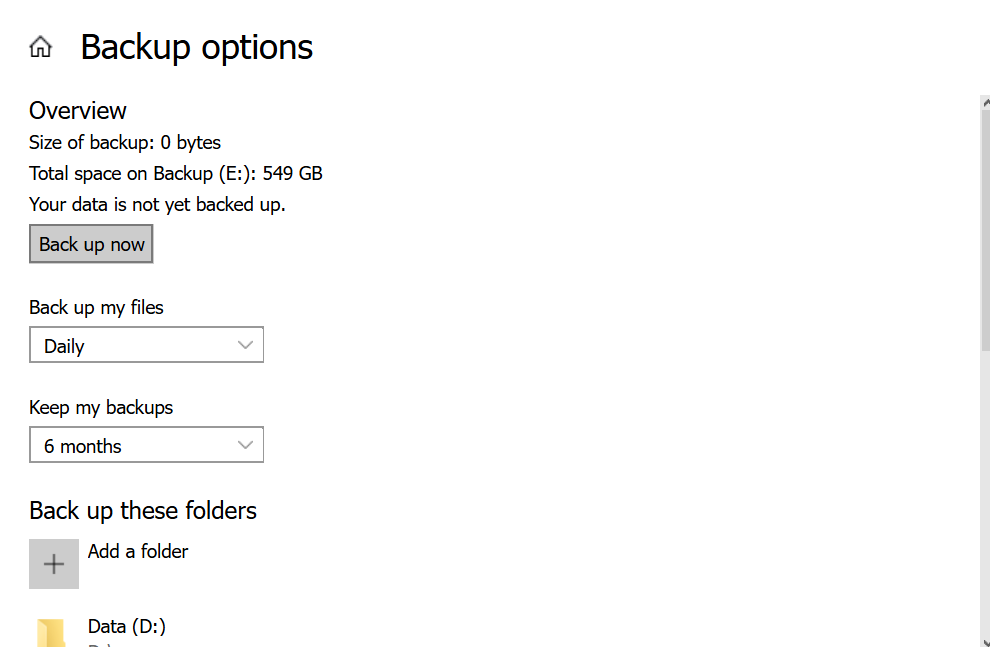Select the Data (D:) folder entry
Image resolution: width=990 pixels, height=647 pixels.
[x=127, y=627]
